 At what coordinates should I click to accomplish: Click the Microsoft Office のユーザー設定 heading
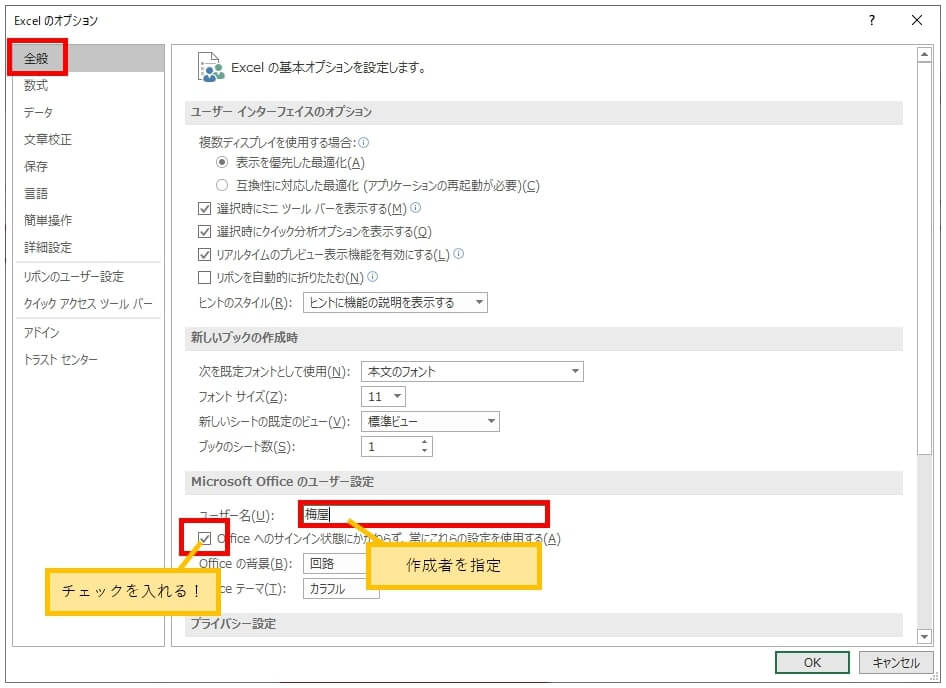(x=282, y=482)
